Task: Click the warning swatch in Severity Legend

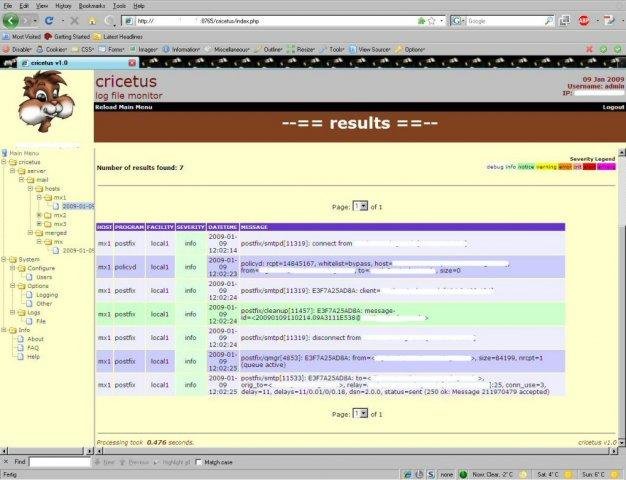Action: click(546, 167)
